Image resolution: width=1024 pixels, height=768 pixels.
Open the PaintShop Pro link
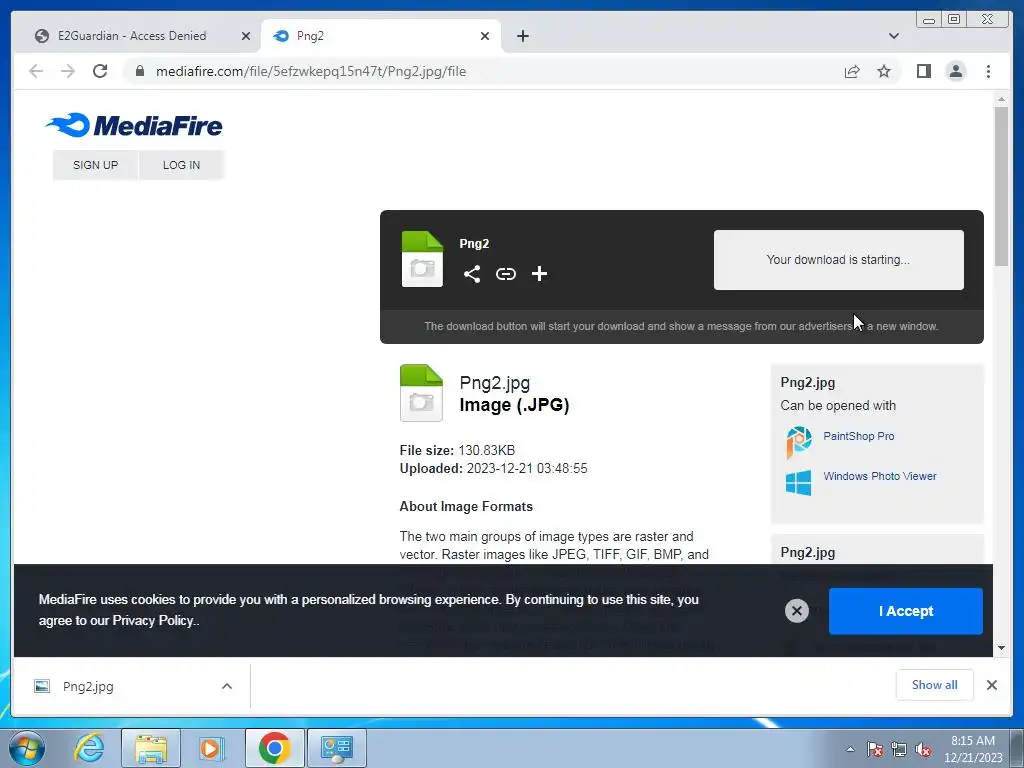click(x=858, y=436)
